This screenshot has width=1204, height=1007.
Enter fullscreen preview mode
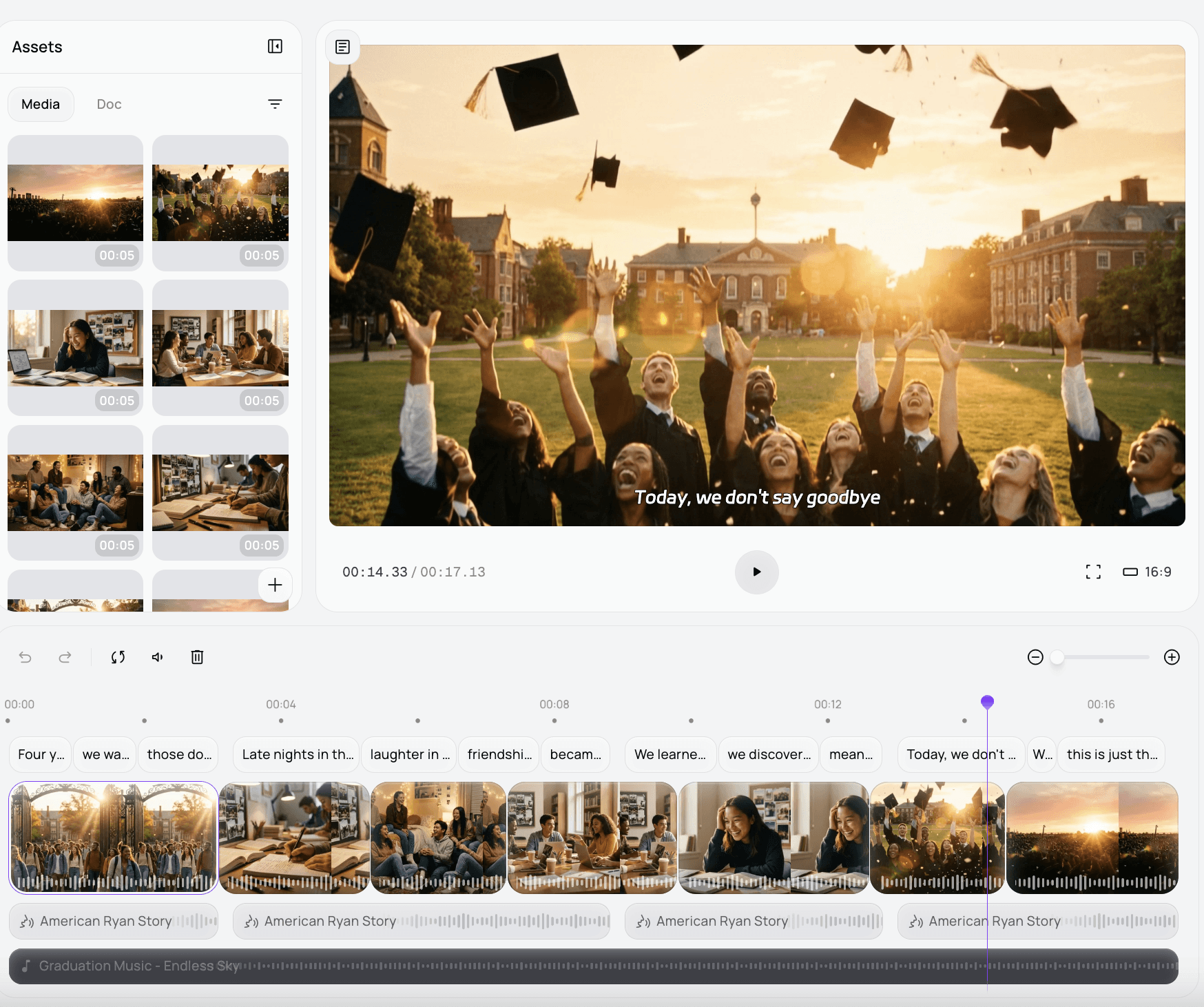1093,572
